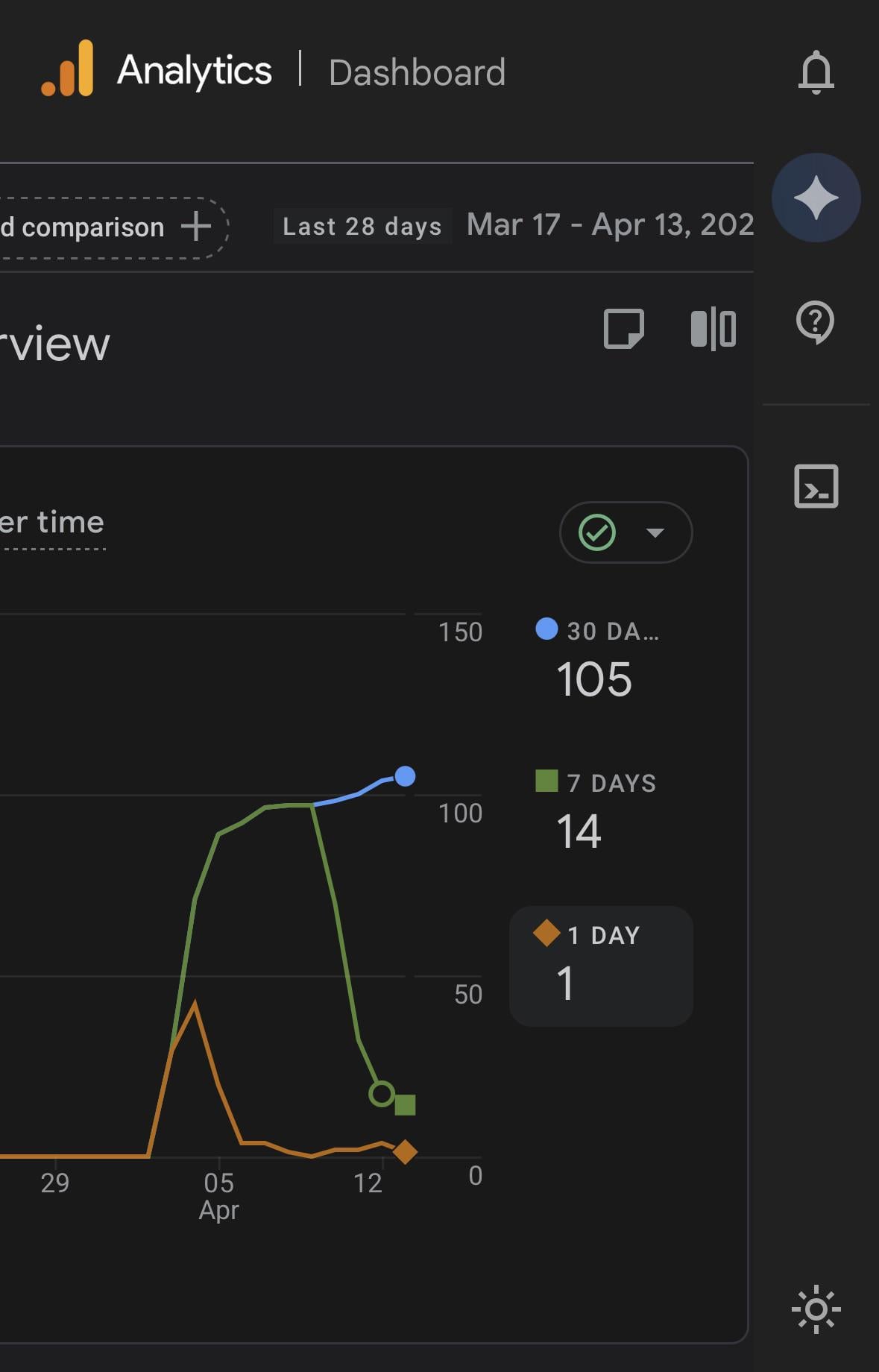879x1372 pixels.
Task: Click the Mar 17 - Apr 13 date text
Action: click(x=610, y=224)
